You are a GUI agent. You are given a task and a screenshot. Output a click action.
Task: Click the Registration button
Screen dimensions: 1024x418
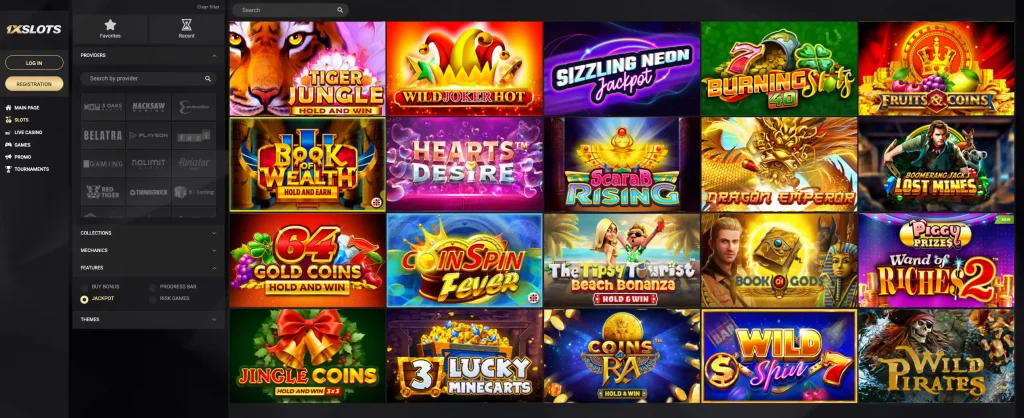click(x=34, y=84)
